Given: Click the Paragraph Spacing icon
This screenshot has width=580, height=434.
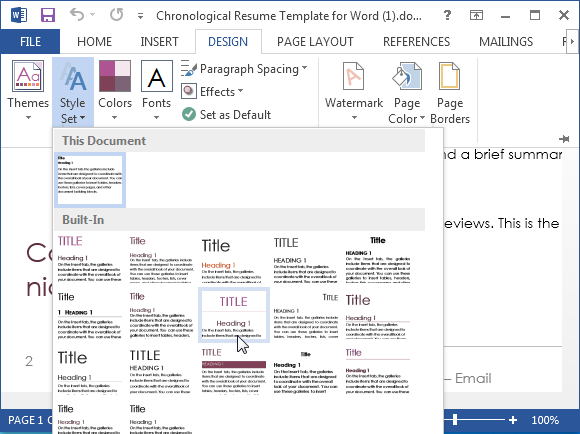Looking at the screenshot, I should (189, 68).
